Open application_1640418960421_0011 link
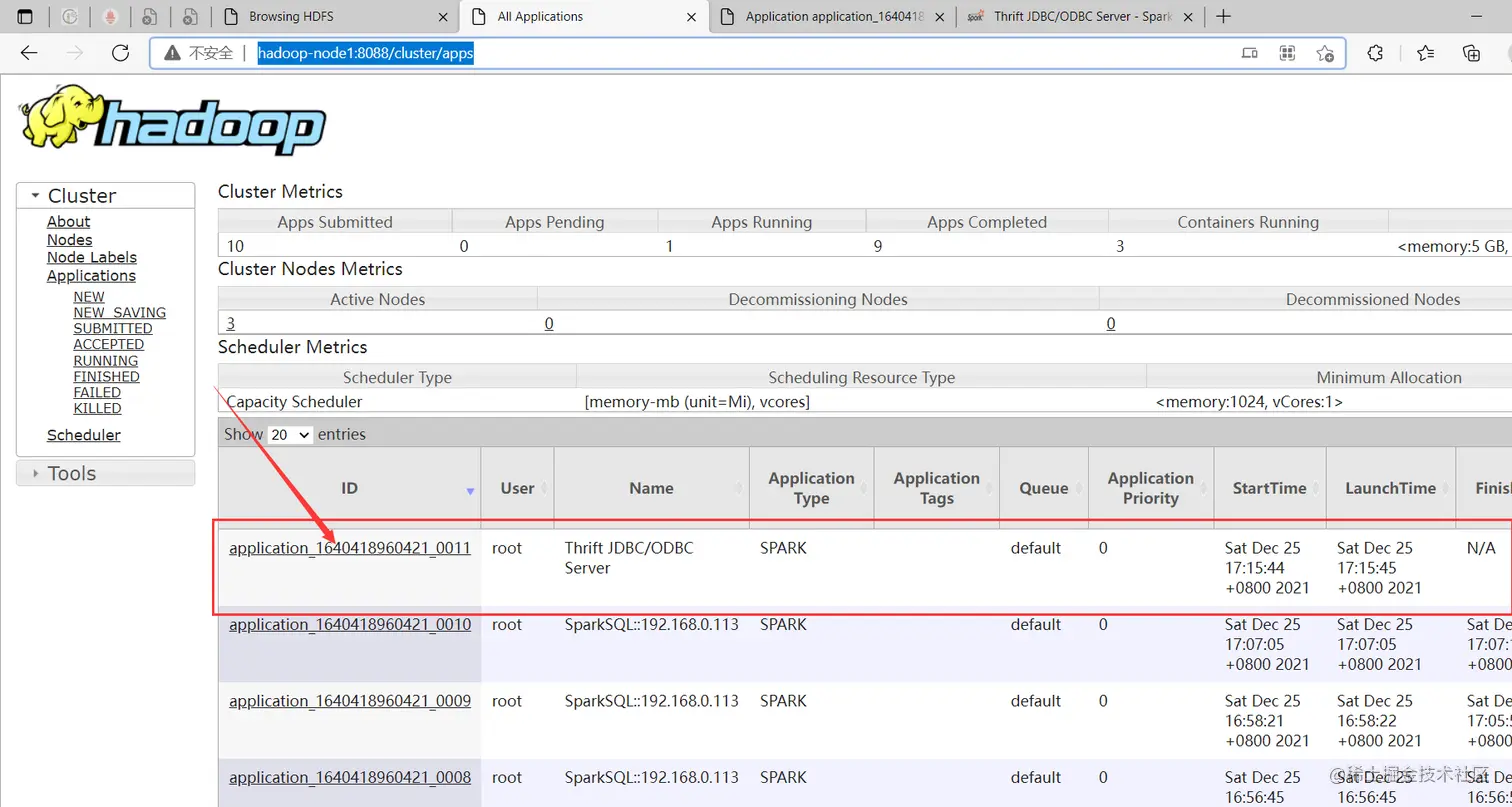This screenshot has height=807, width=1512. [350, 548]
